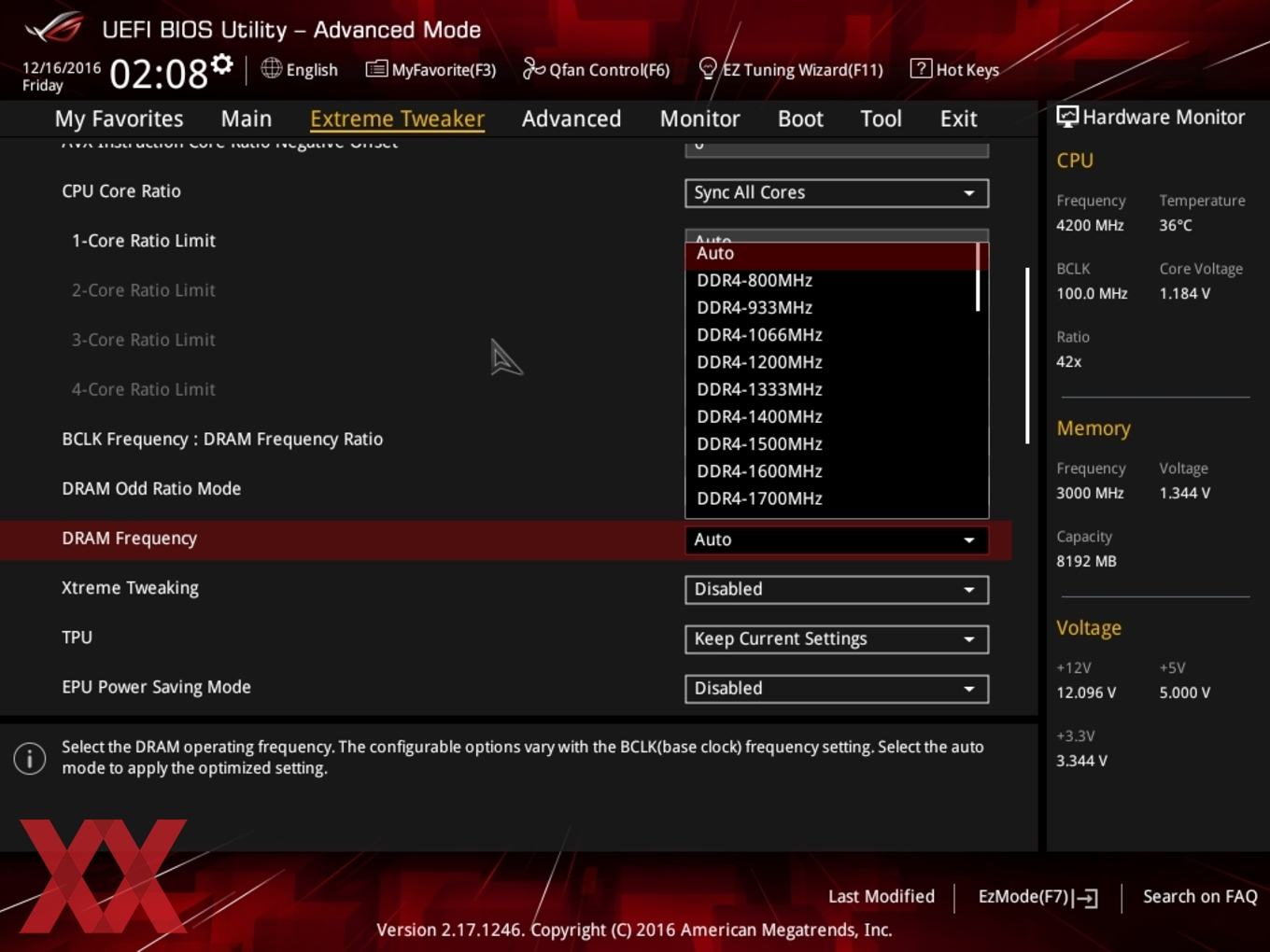Select DDR4-1066MHz option

[x=759, y=334]
